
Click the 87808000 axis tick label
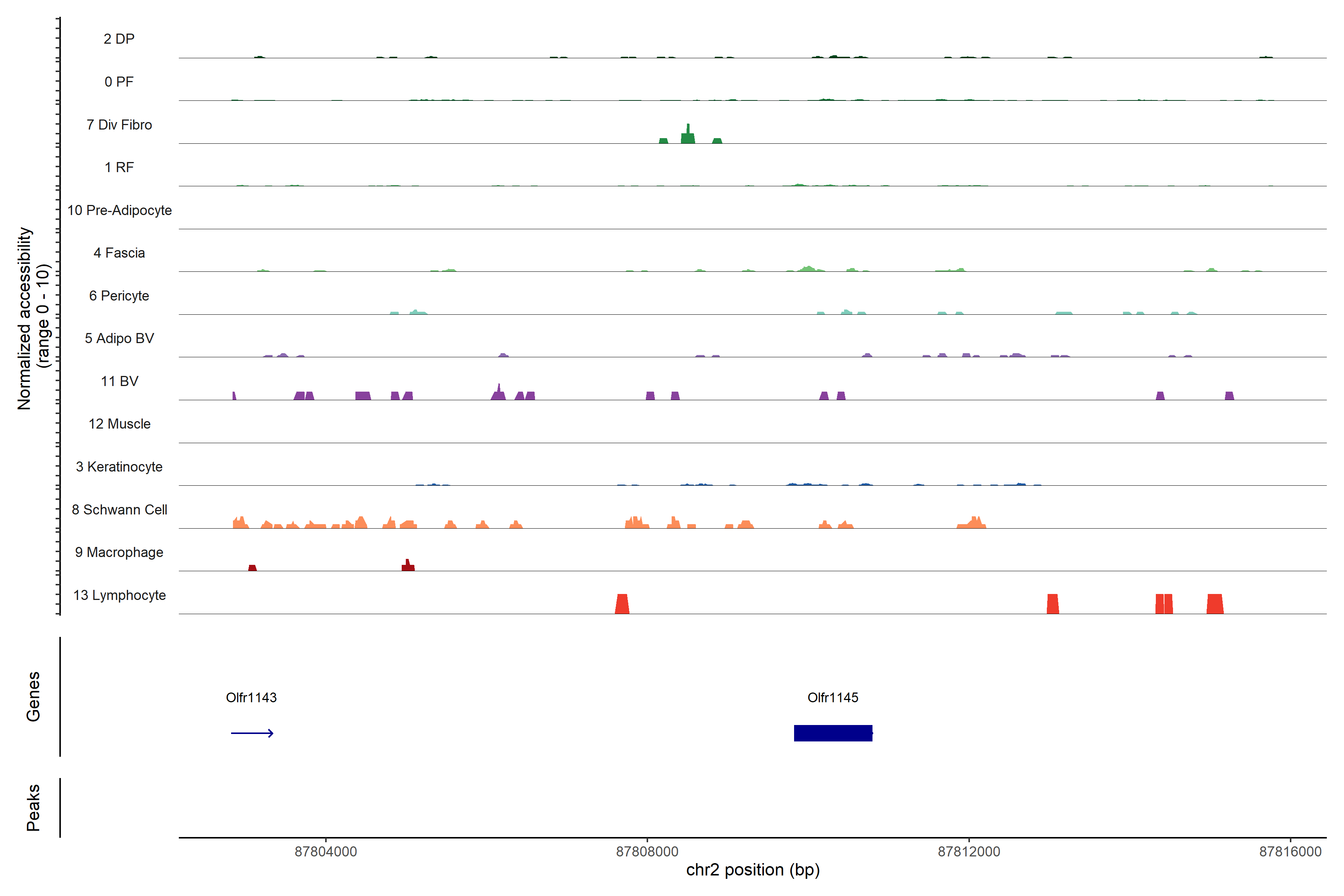tap(647, 852)
